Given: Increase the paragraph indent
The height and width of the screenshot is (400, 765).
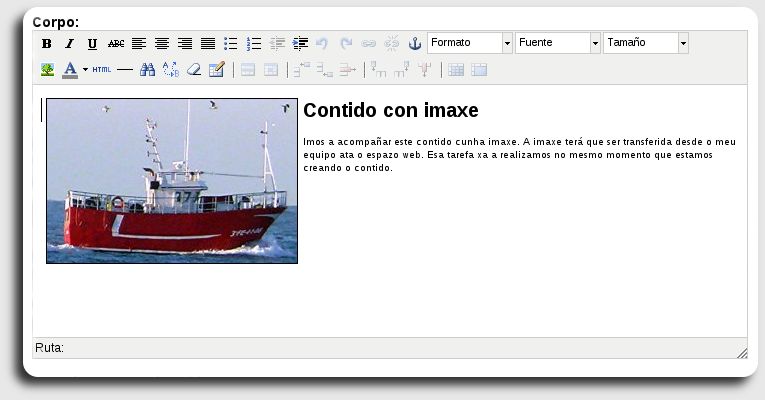Looking at the screenshot, I should point(300,43).
